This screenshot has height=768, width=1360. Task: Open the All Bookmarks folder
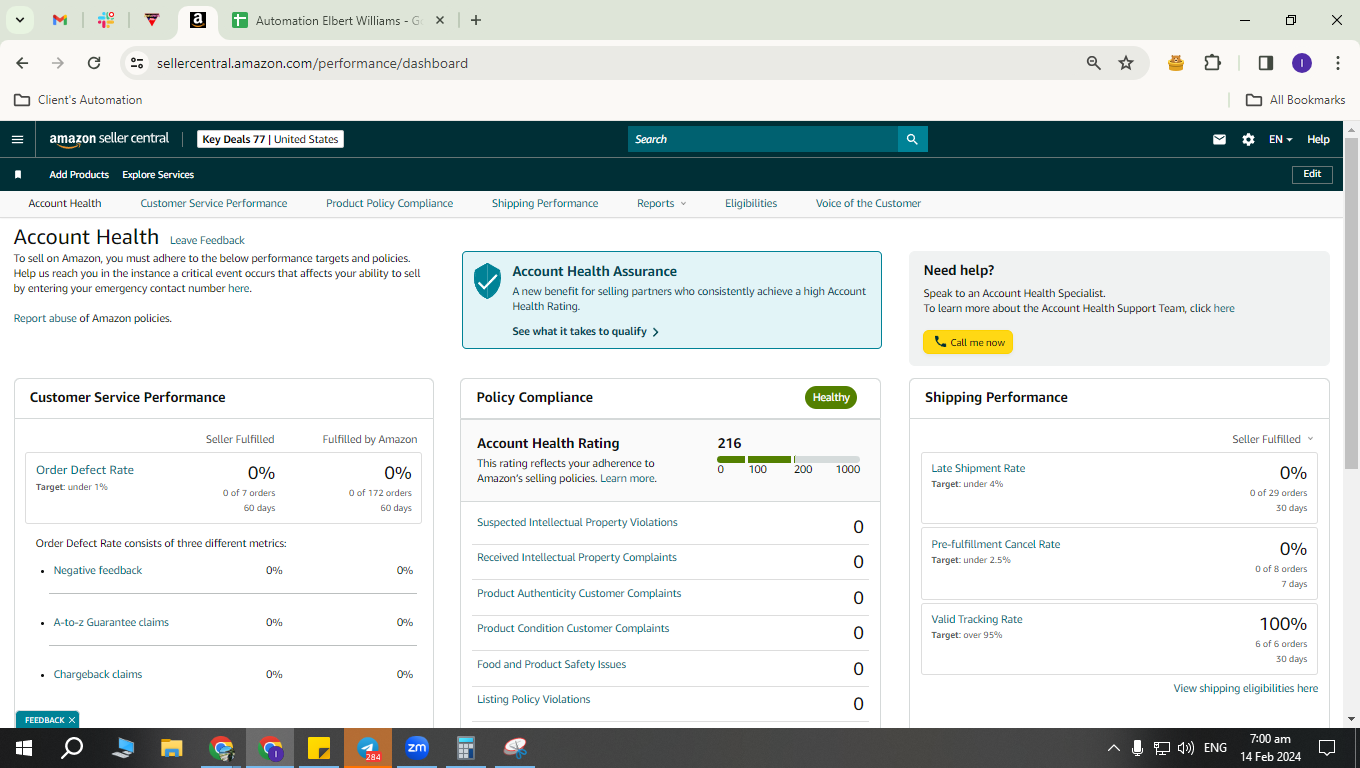tap(1295, 100)
